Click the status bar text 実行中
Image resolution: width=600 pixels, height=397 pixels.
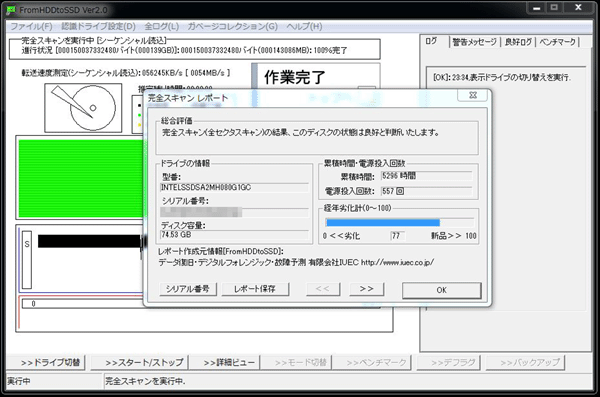pyautogui.click(x=19, y=381)
